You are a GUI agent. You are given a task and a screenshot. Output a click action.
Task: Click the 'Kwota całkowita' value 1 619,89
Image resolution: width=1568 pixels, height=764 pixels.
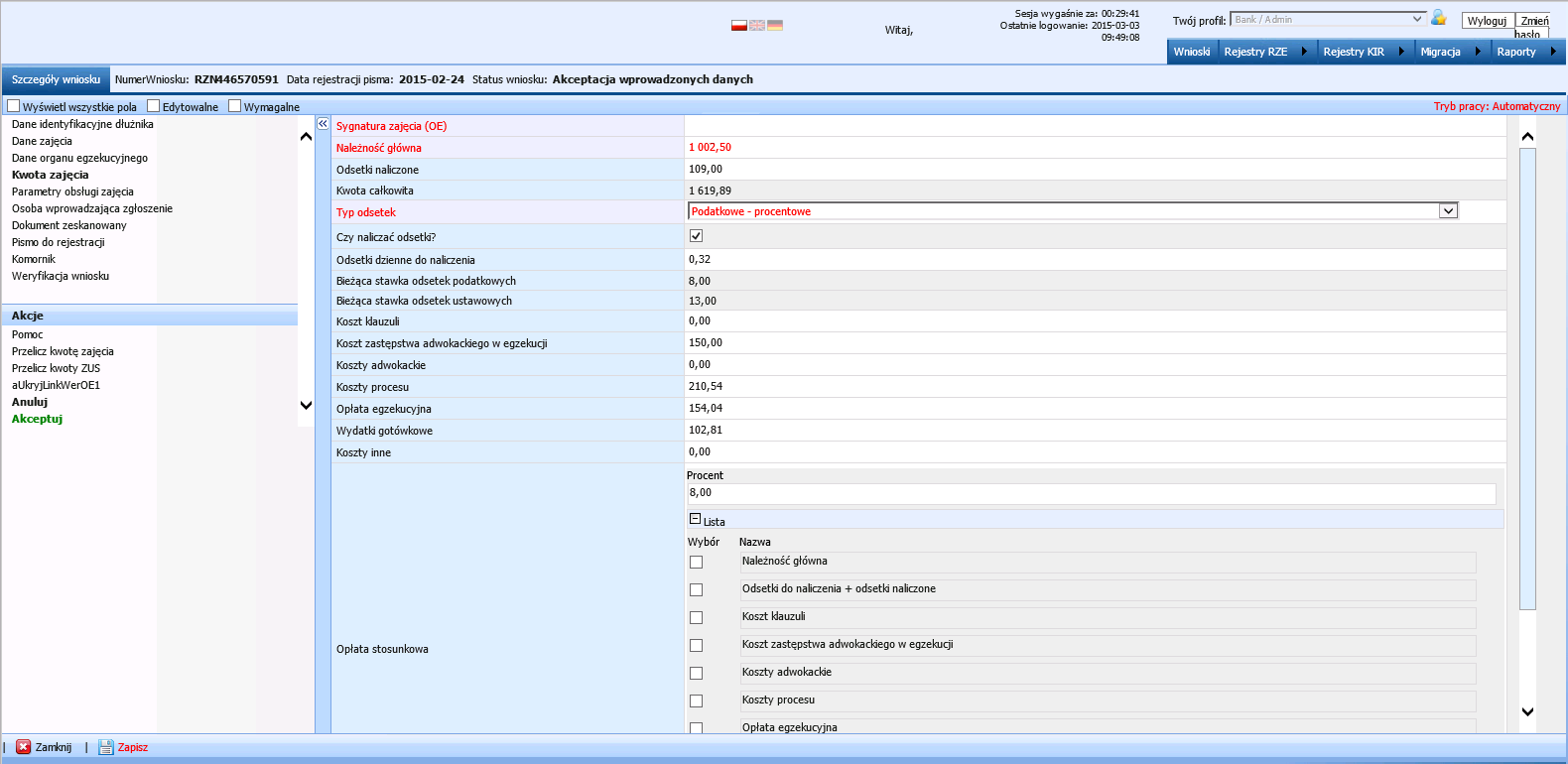coord(710,191)
